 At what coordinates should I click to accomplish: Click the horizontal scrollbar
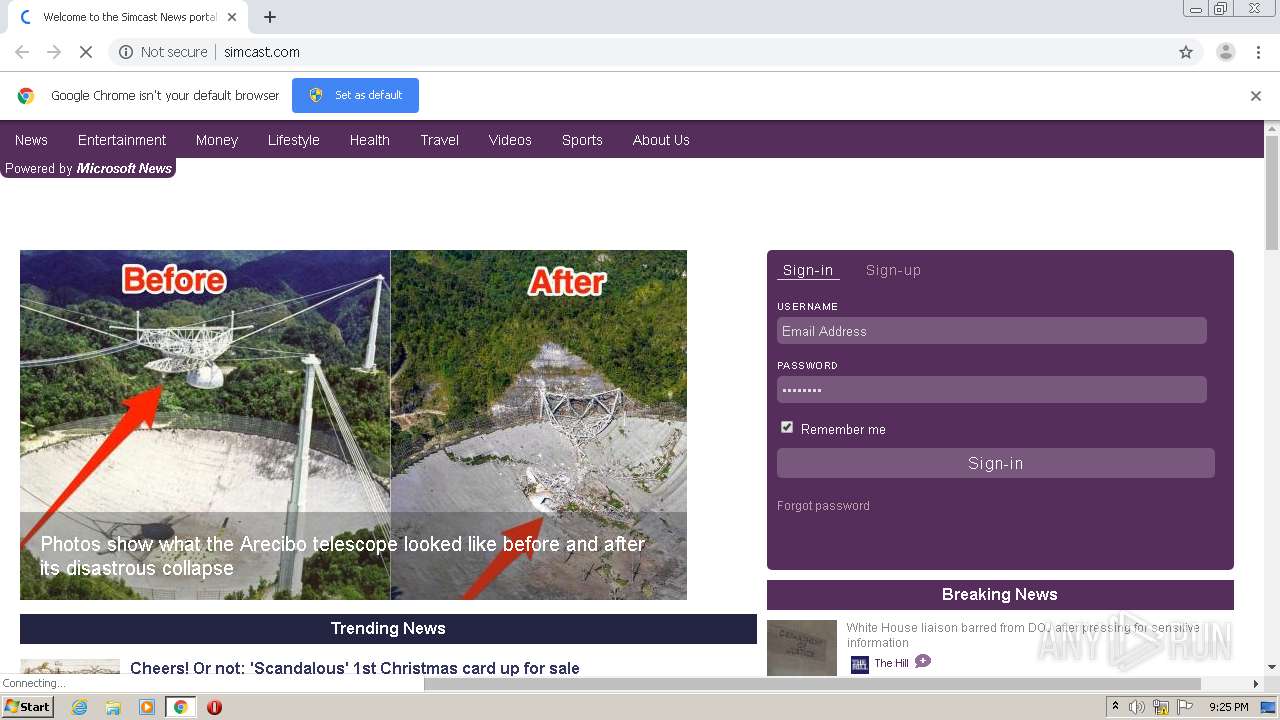pos(812,684)
